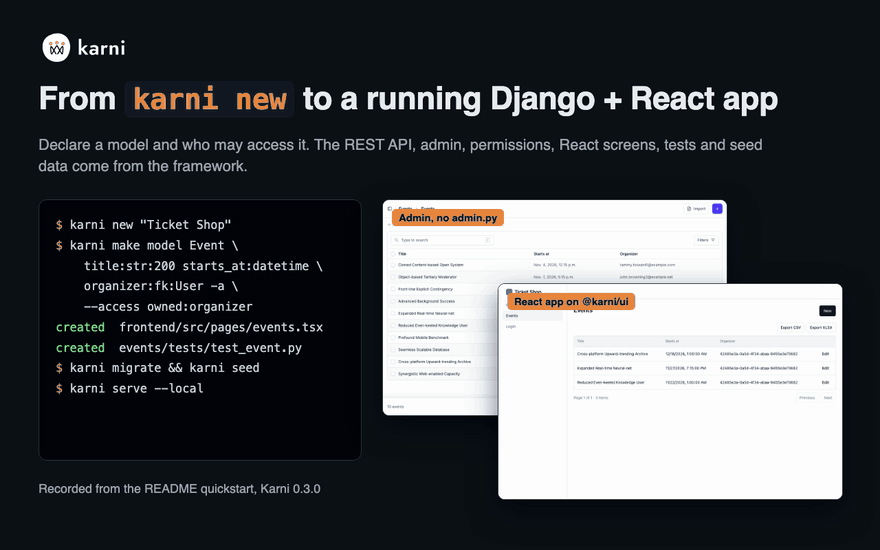880x550 pixels.
Task: Select Events in the React app sidebar
Action: [533, 316]
